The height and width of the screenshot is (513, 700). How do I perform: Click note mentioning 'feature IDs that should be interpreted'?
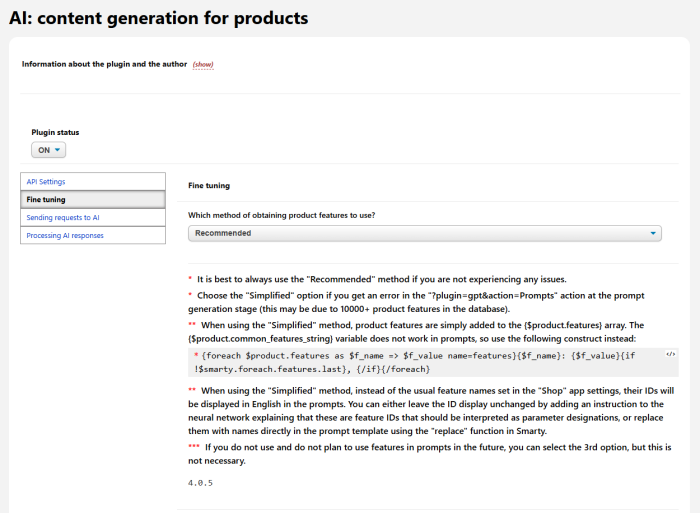click(431, 411)
